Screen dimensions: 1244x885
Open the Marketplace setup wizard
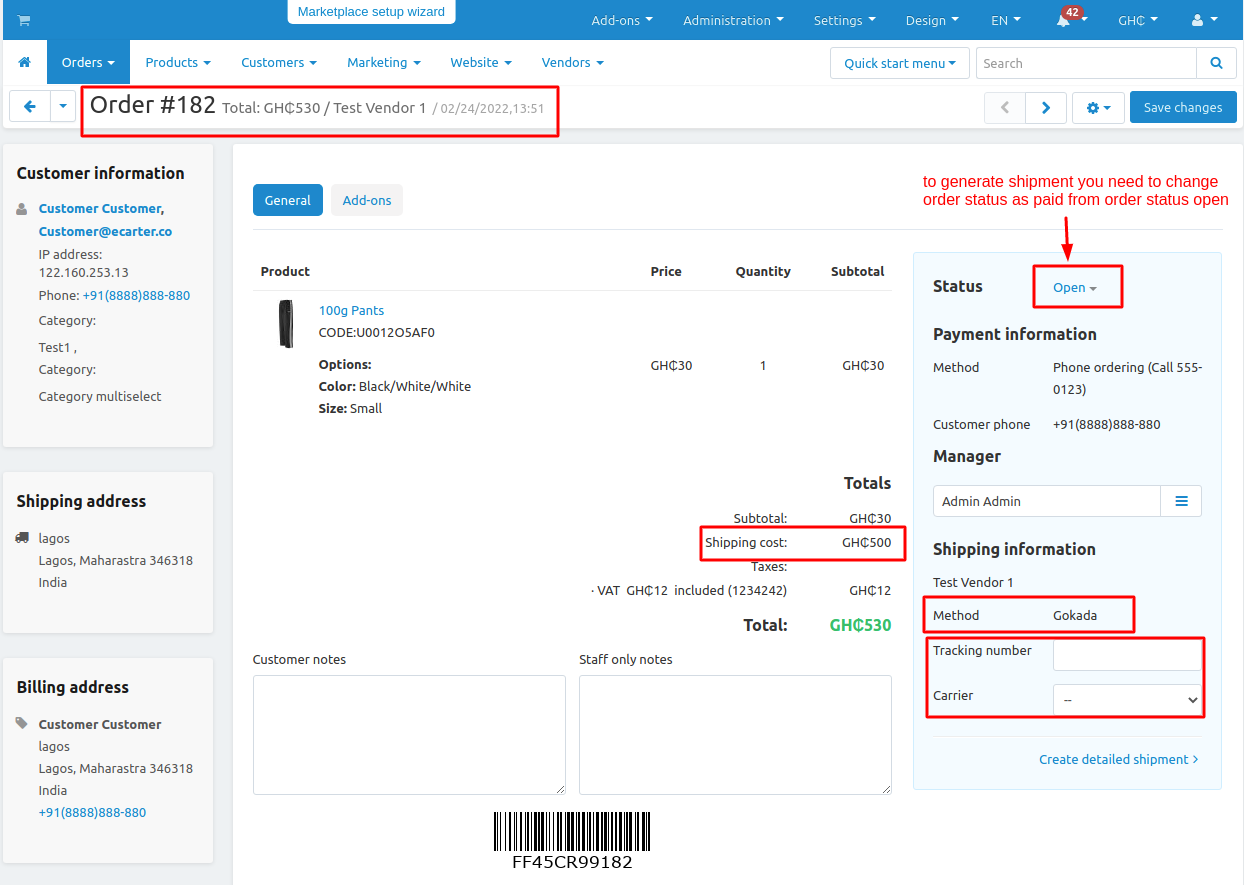(371, 12)
